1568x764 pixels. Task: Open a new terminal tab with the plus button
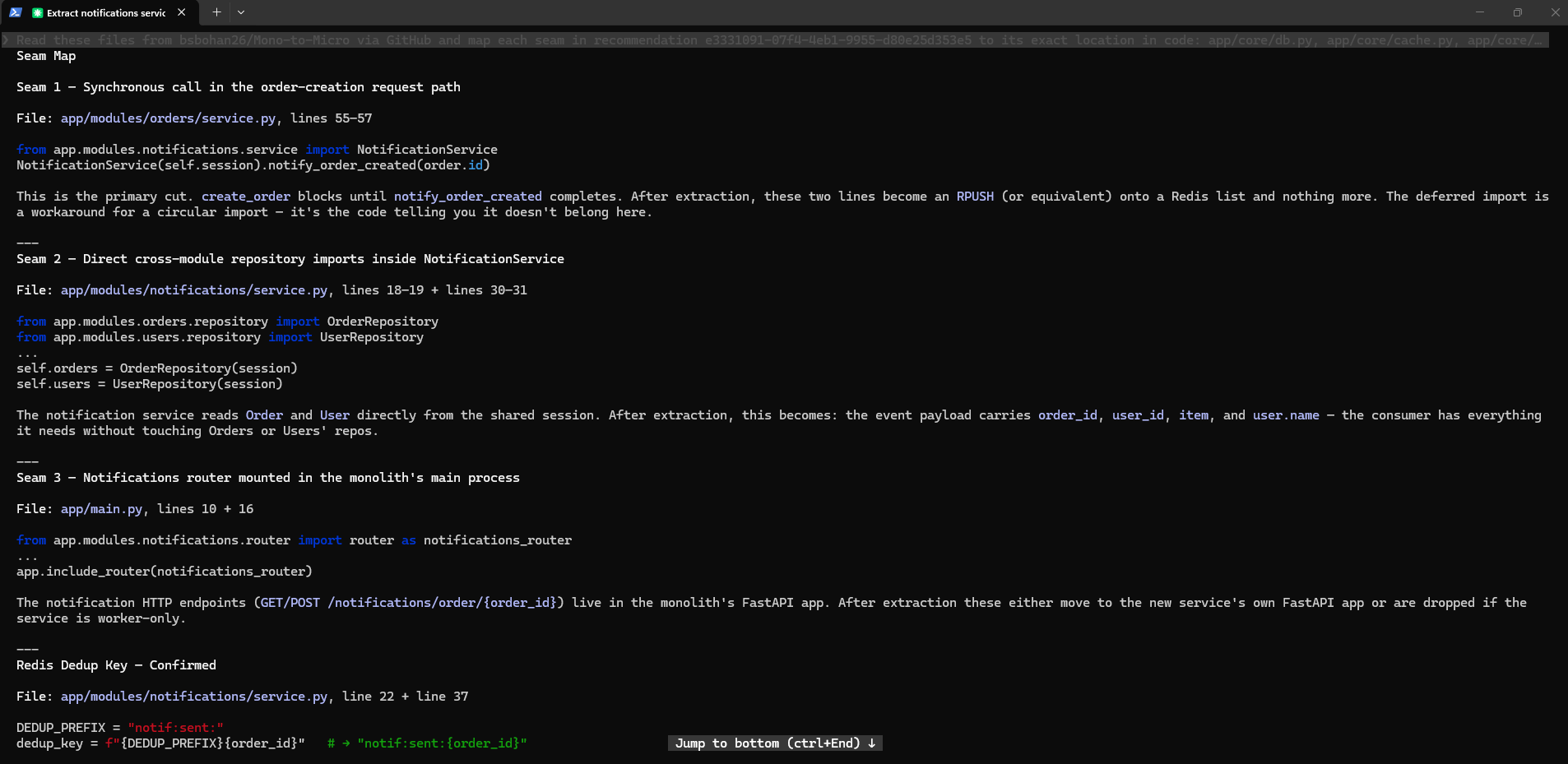(216, 12)
